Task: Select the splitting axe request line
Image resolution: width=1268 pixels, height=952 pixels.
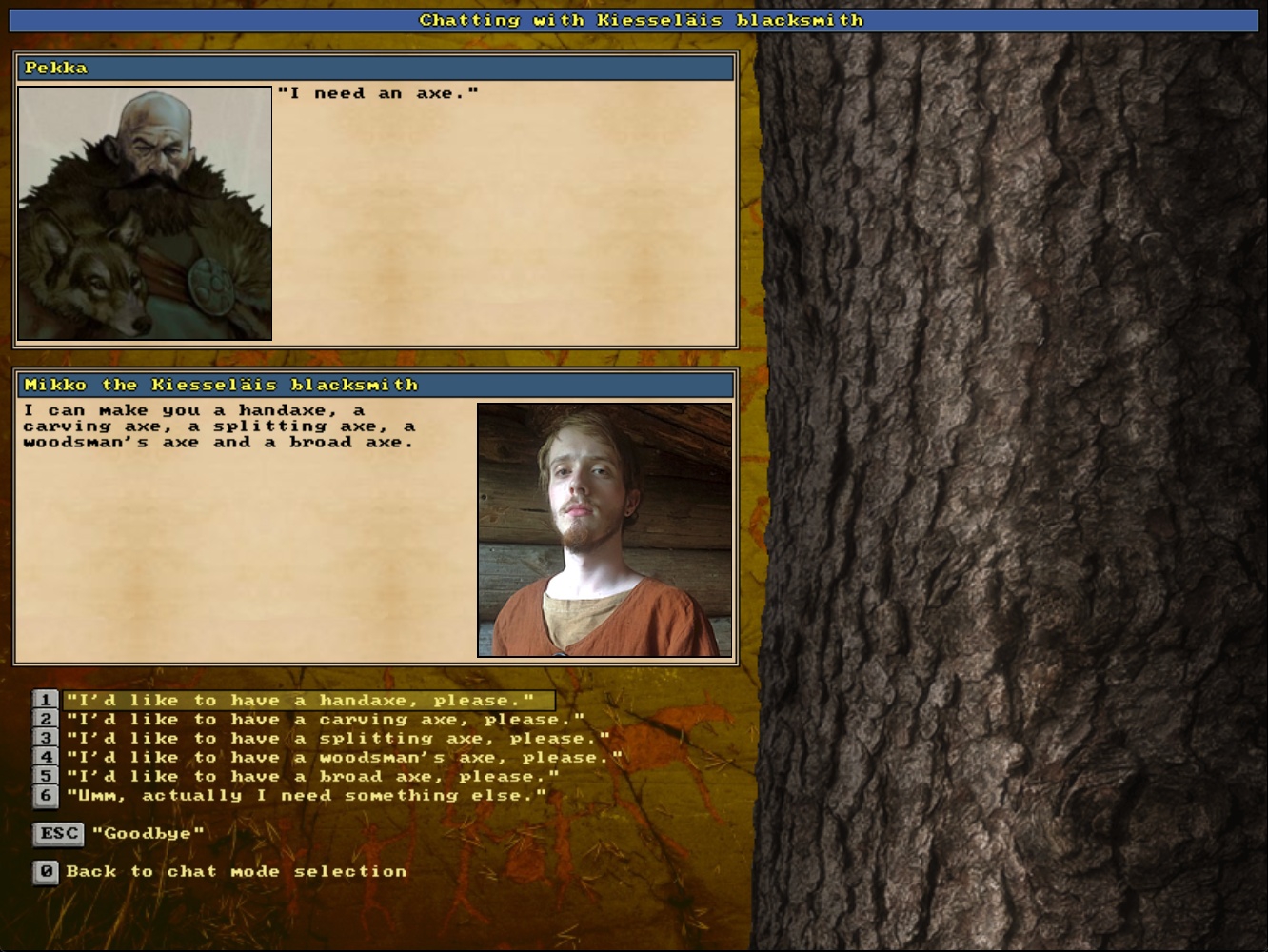Action: point(338,739)
